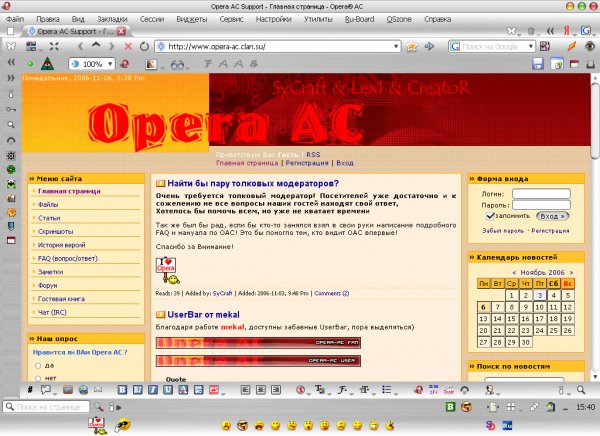
Task: Open the gear icon in the left sidebar
Action: click(11, 155)
